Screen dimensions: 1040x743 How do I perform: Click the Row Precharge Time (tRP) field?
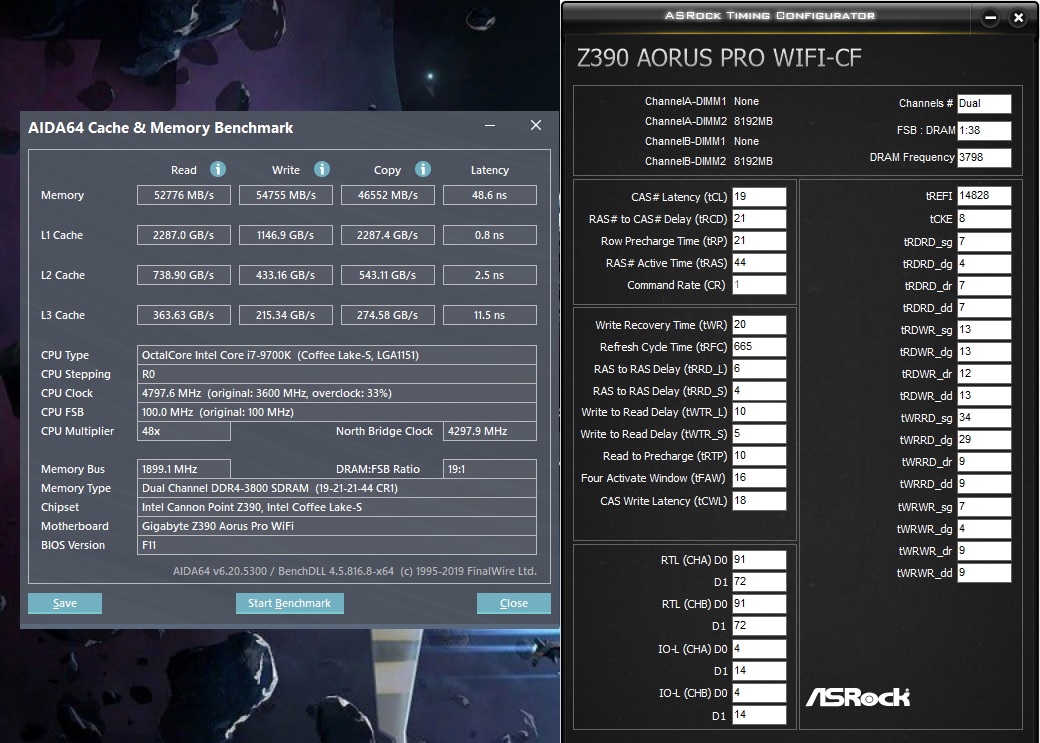click(759, 241)
